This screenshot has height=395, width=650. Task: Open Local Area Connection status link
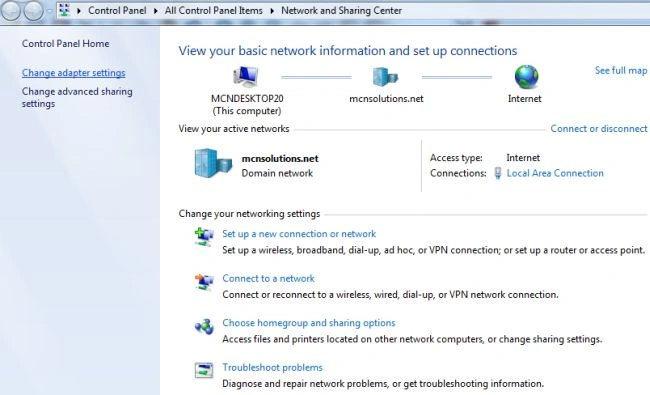point(555,173)
